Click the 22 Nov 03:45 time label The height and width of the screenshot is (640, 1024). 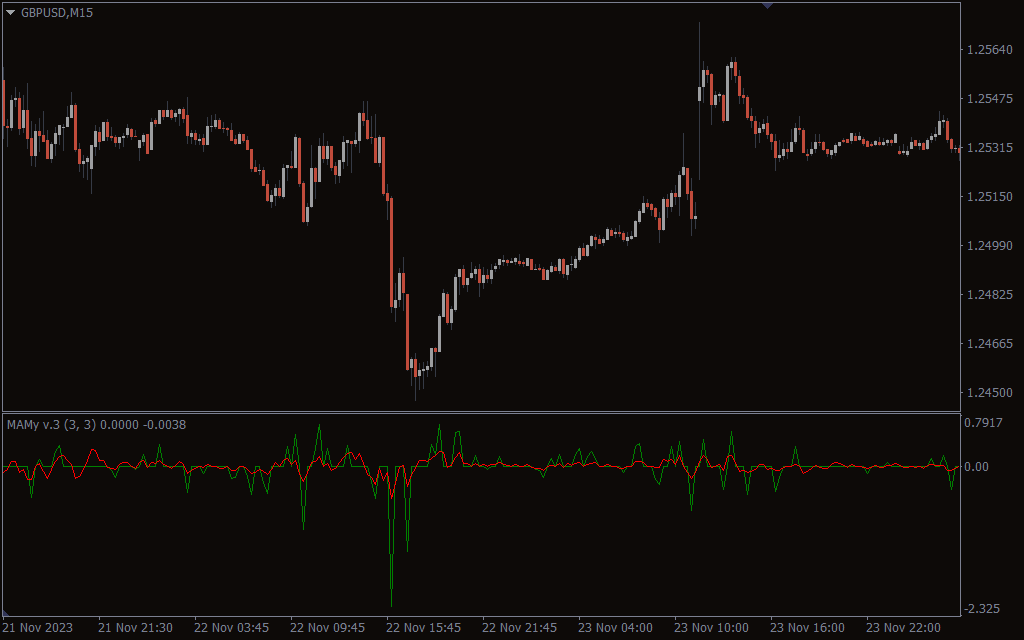tap(231, 628)
